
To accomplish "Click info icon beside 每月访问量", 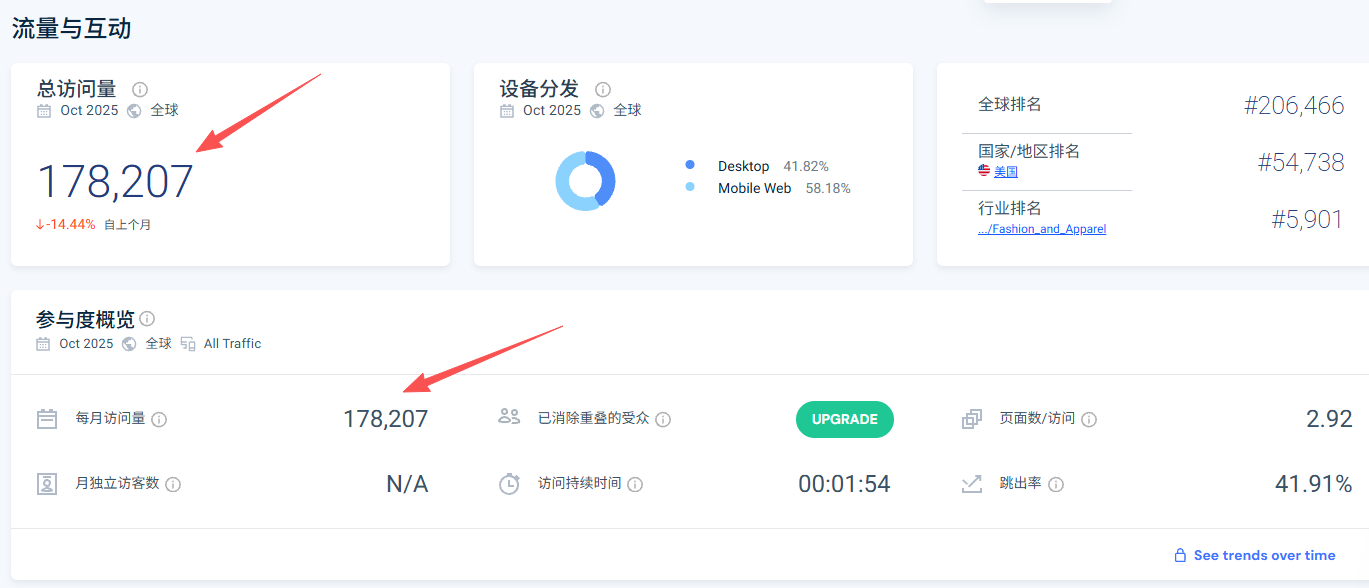I will pyautogui.click(x=159, y=419).
